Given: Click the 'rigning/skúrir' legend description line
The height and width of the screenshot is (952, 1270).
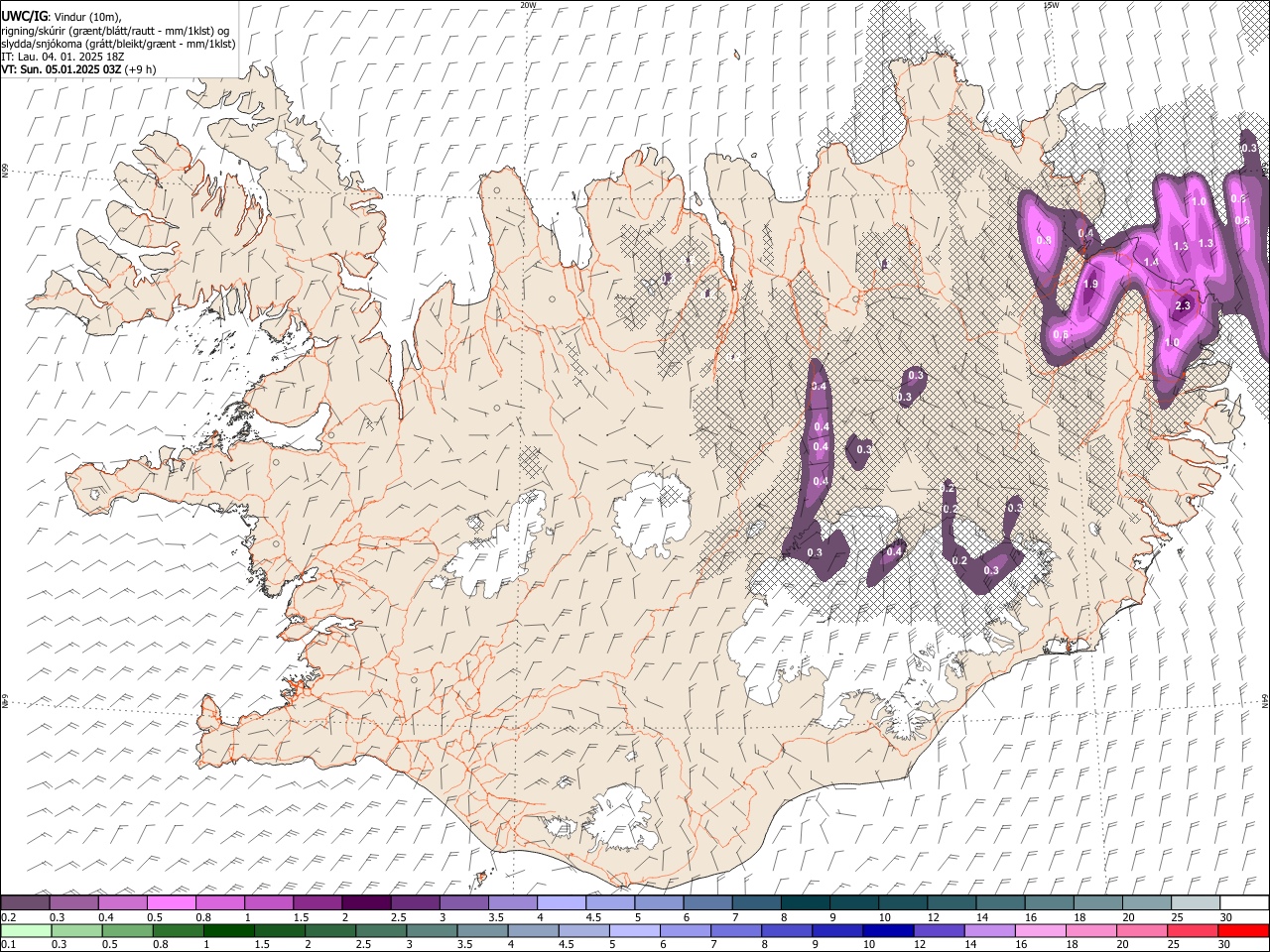Looking at the screenshot, I should 115,31.
